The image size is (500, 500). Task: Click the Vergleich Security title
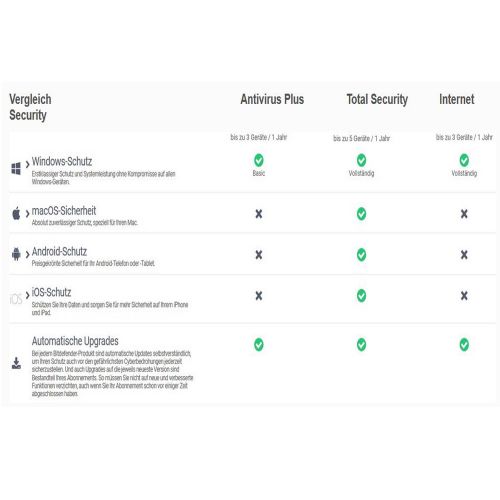30,107
